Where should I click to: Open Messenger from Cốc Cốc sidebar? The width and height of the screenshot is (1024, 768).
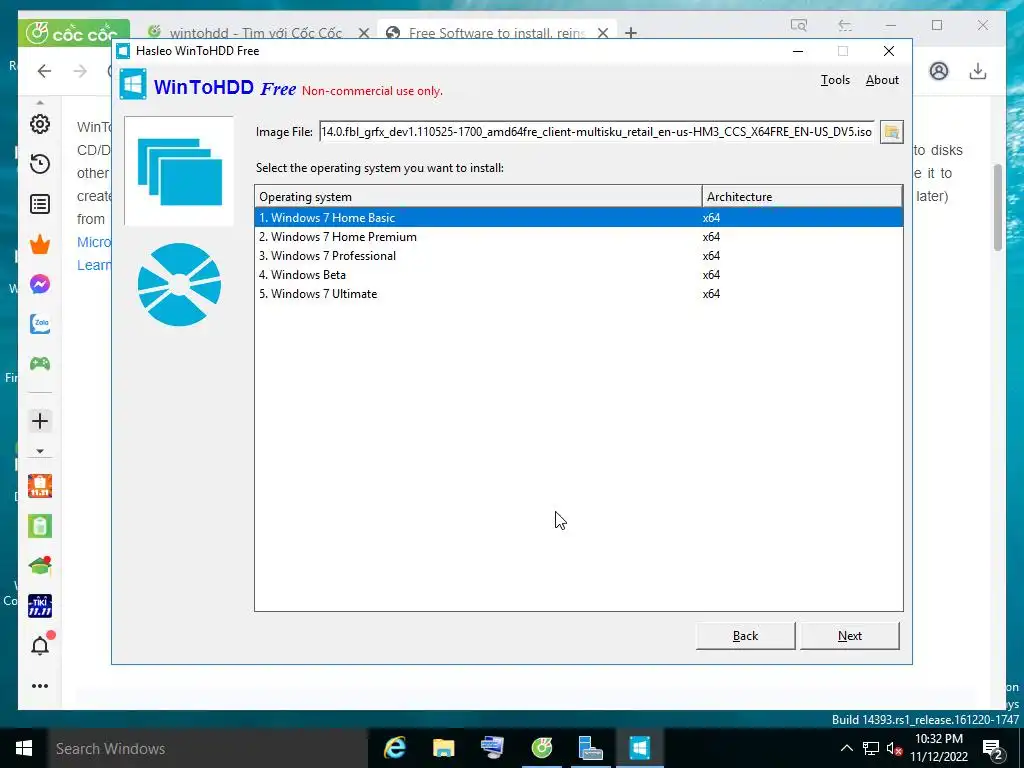pyautogui.click(x=40, y=284)
